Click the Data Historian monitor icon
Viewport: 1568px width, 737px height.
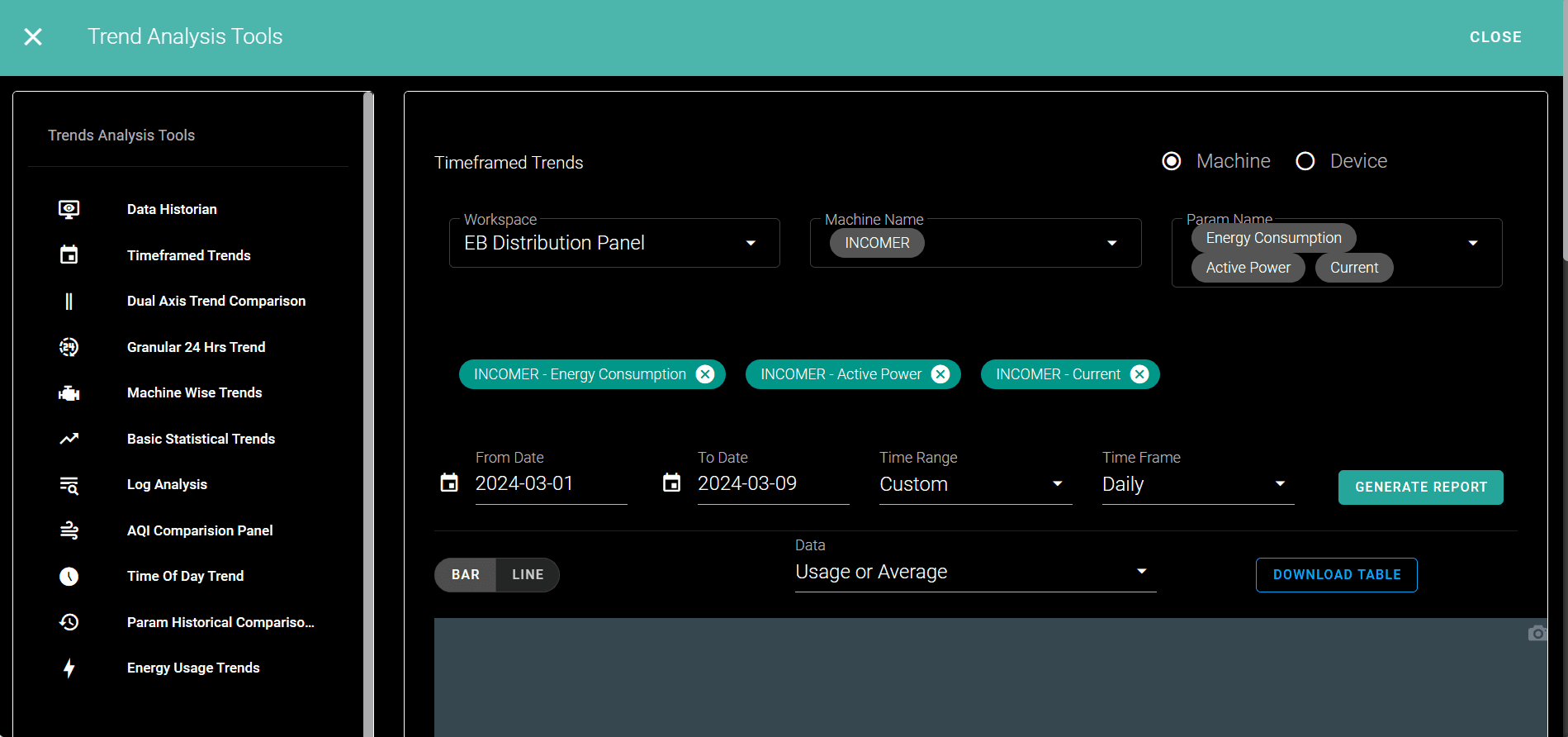point(69,210)
